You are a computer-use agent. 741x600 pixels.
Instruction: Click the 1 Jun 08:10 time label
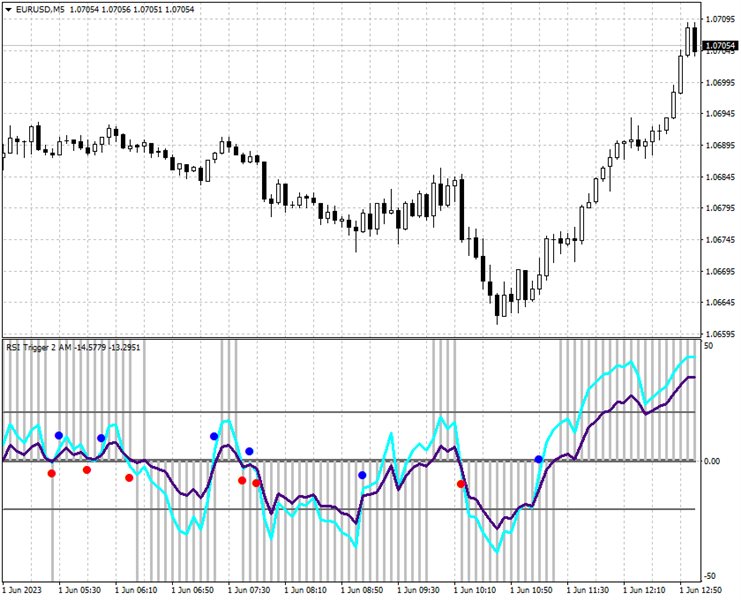pos(306,591)
